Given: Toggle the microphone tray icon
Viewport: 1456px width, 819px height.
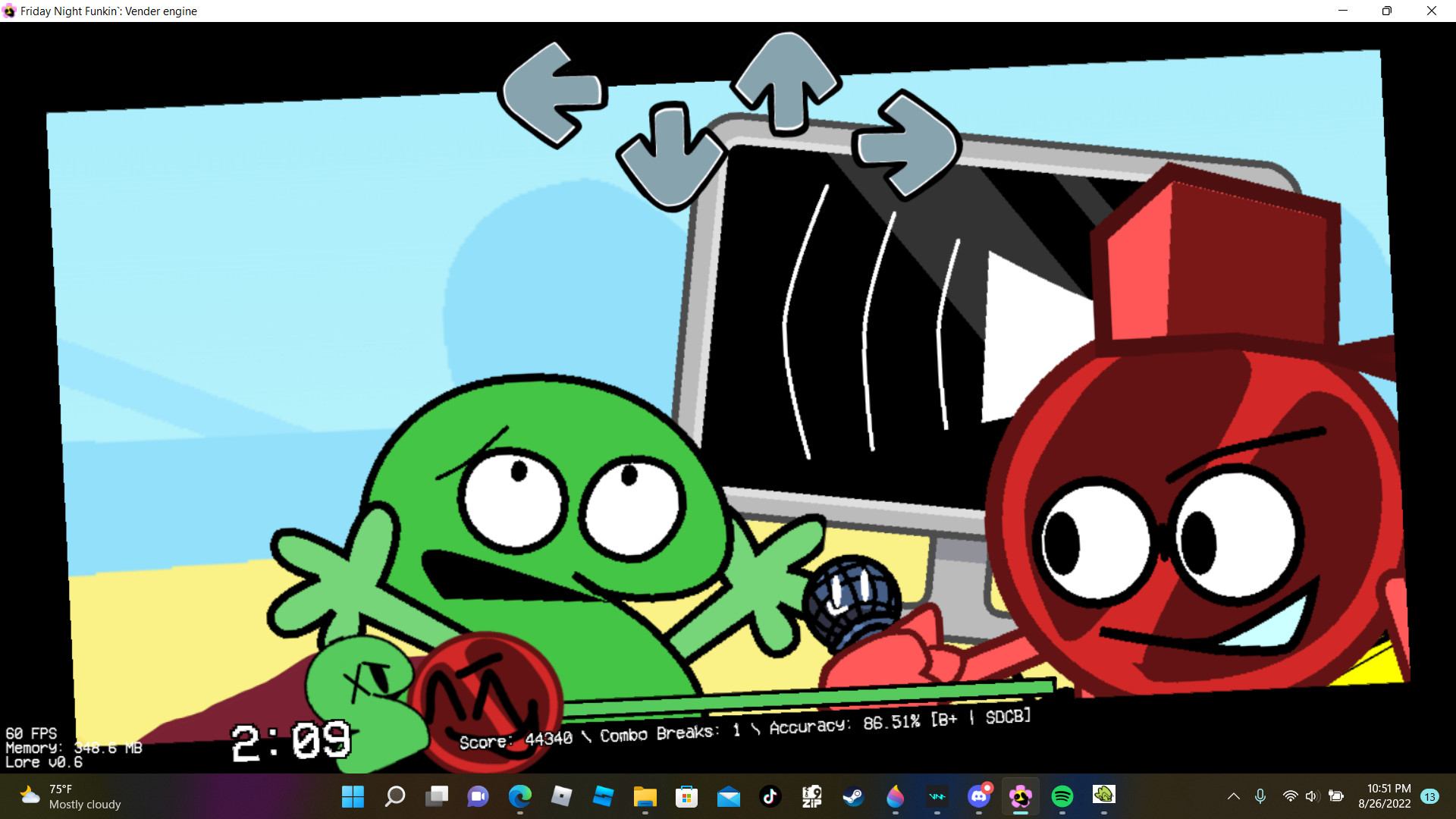Looking at the screenshot, I should (1260, 796).
